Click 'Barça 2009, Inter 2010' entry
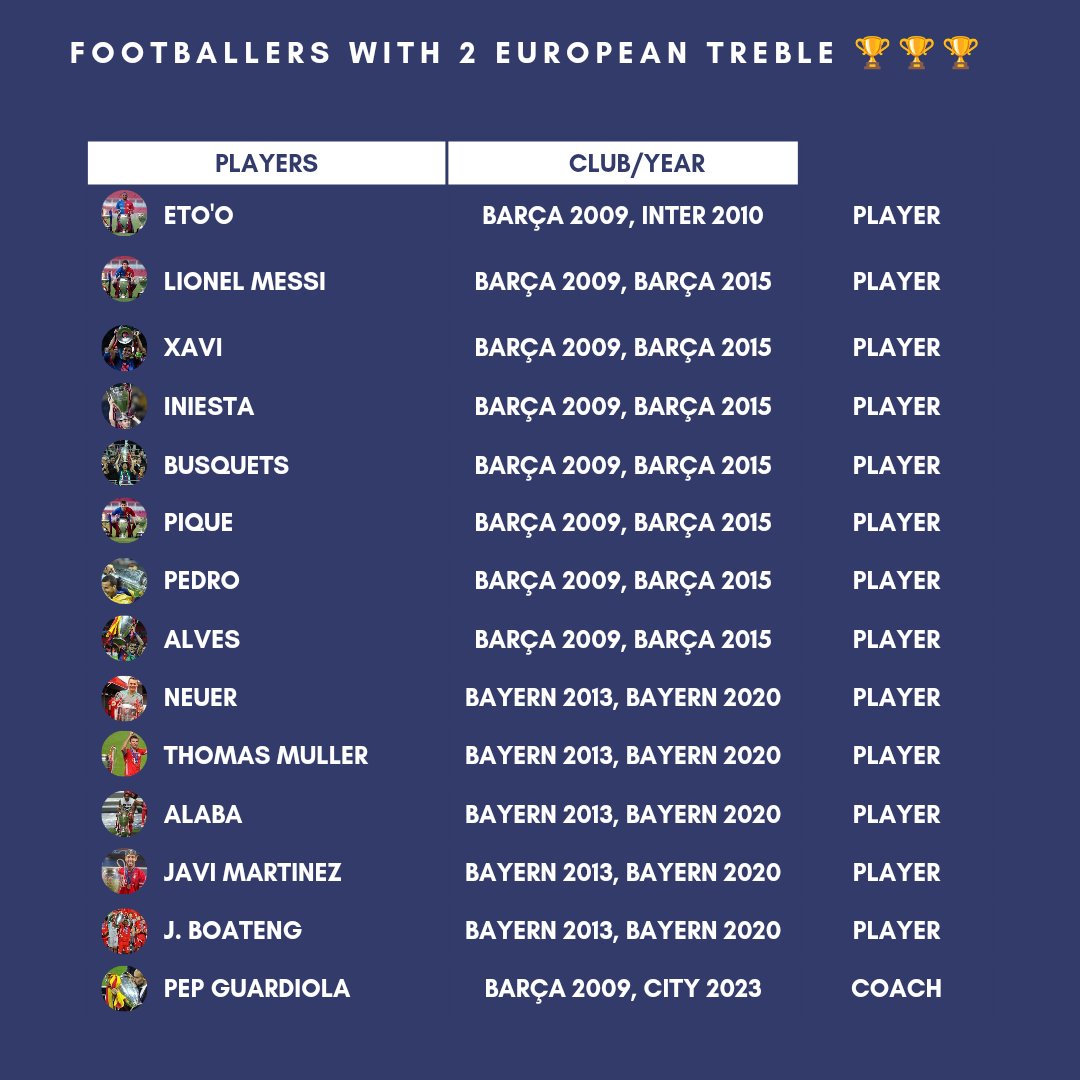Screen dimensions: 1080x1080 pos(623,216)
